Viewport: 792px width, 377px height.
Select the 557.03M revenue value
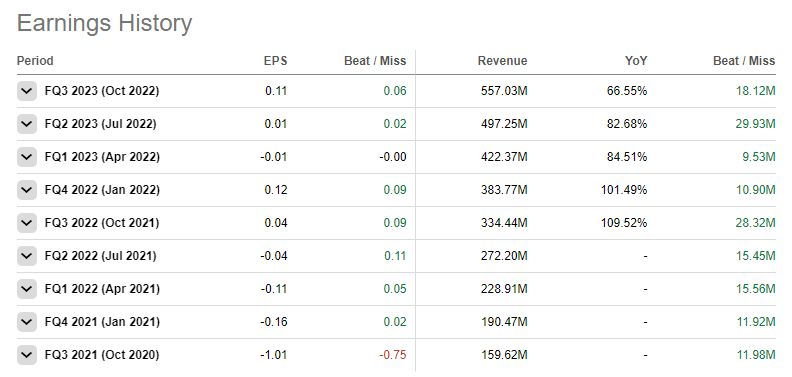click(504, 91)
